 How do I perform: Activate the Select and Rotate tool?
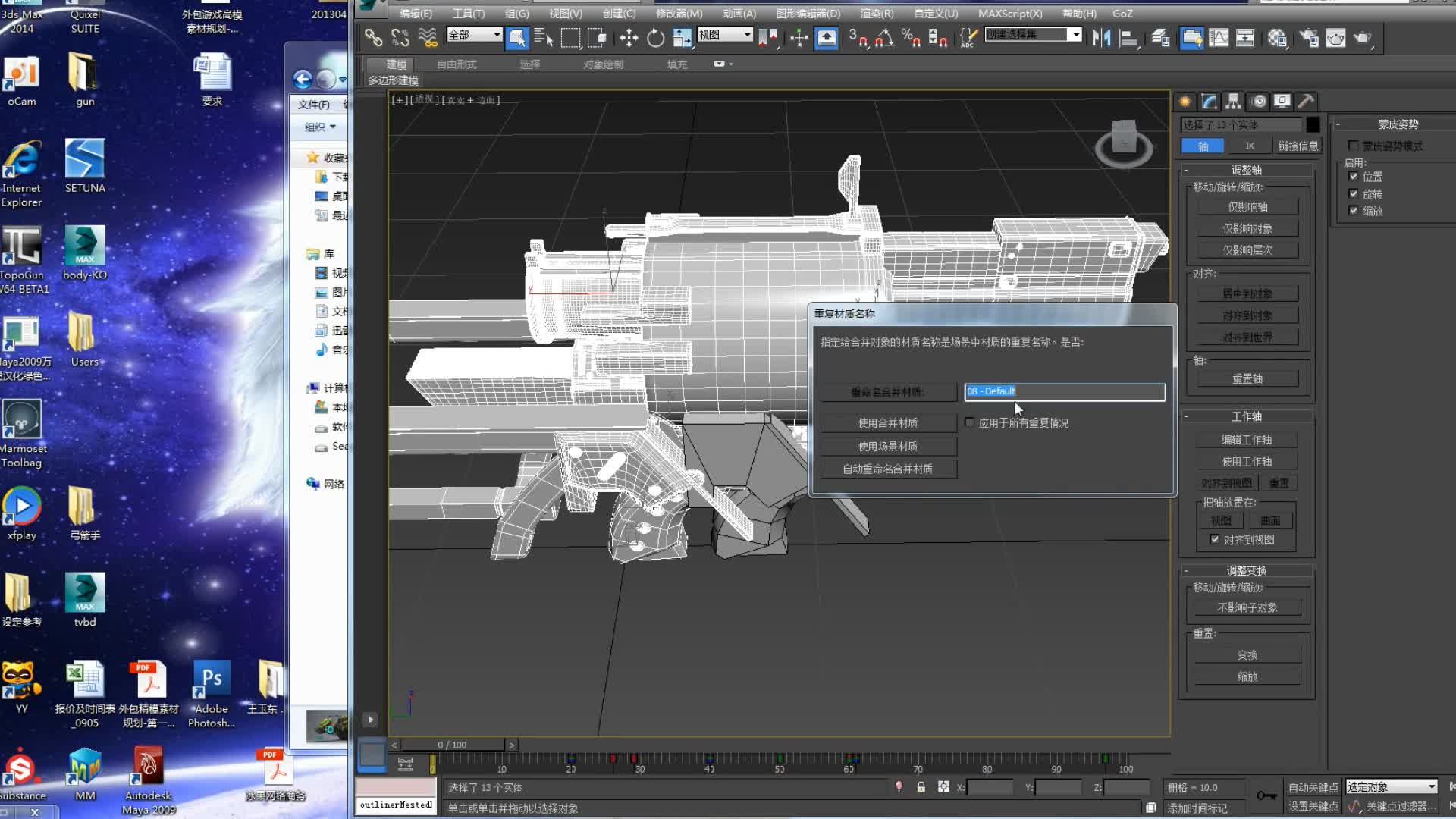pos(655,38)
